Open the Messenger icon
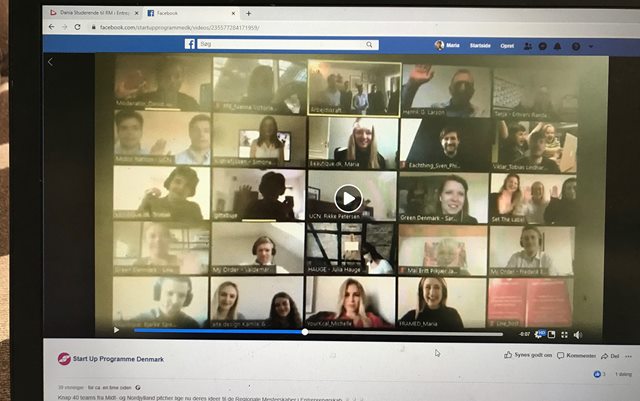 pos(542,46)
